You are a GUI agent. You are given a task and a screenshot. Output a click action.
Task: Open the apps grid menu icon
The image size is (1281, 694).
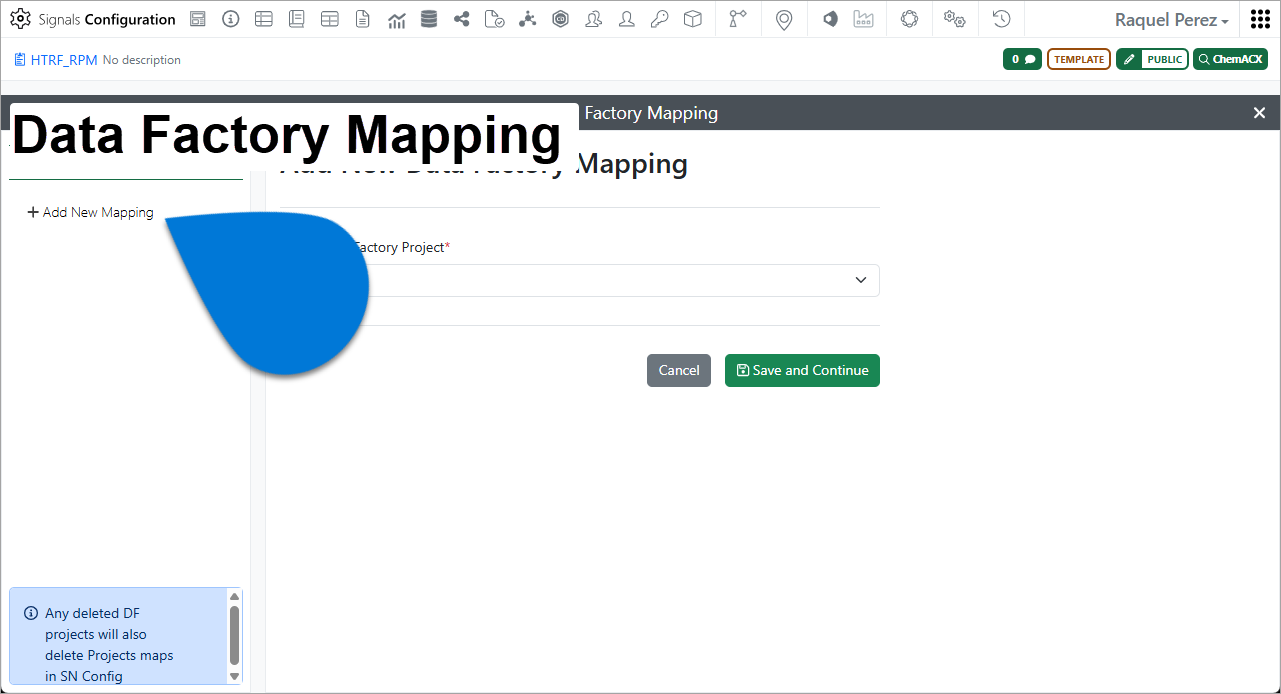(x=1260, y=19)
